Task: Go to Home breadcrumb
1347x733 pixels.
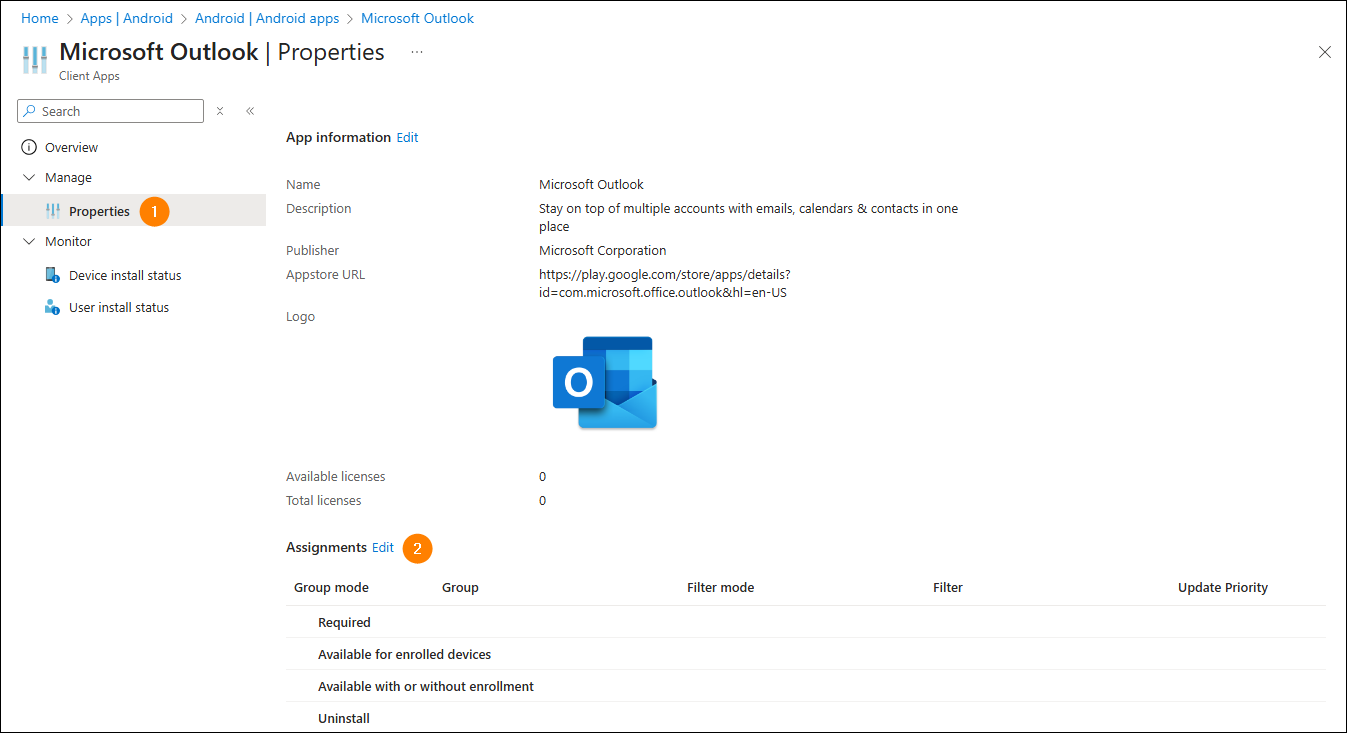Action: click(x=40, y=18)
